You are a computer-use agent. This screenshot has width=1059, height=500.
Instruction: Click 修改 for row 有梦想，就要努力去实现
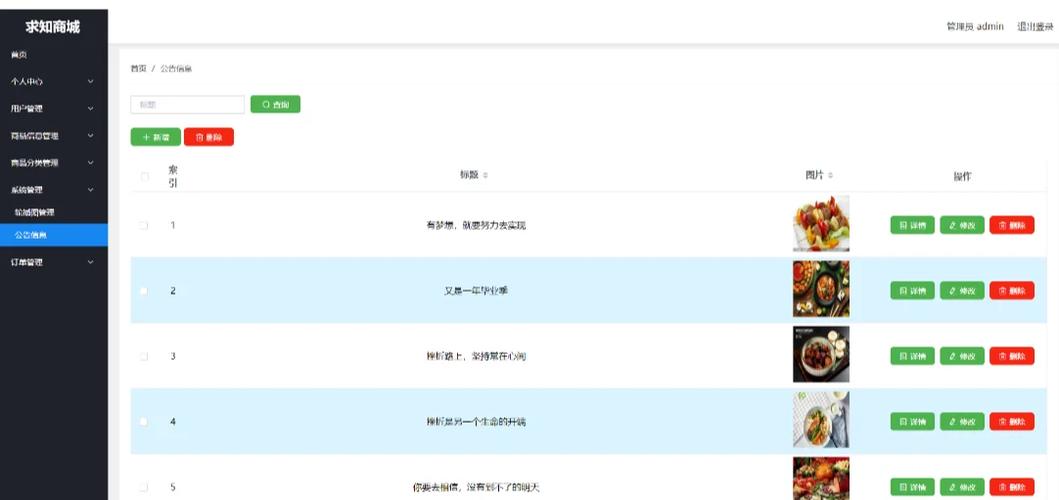click(962, 225)
